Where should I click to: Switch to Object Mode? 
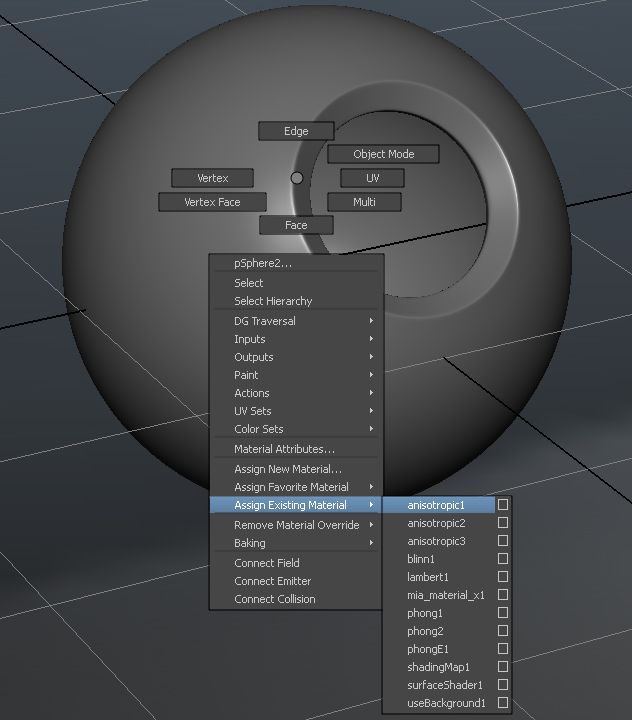click(x=384, y=154)
